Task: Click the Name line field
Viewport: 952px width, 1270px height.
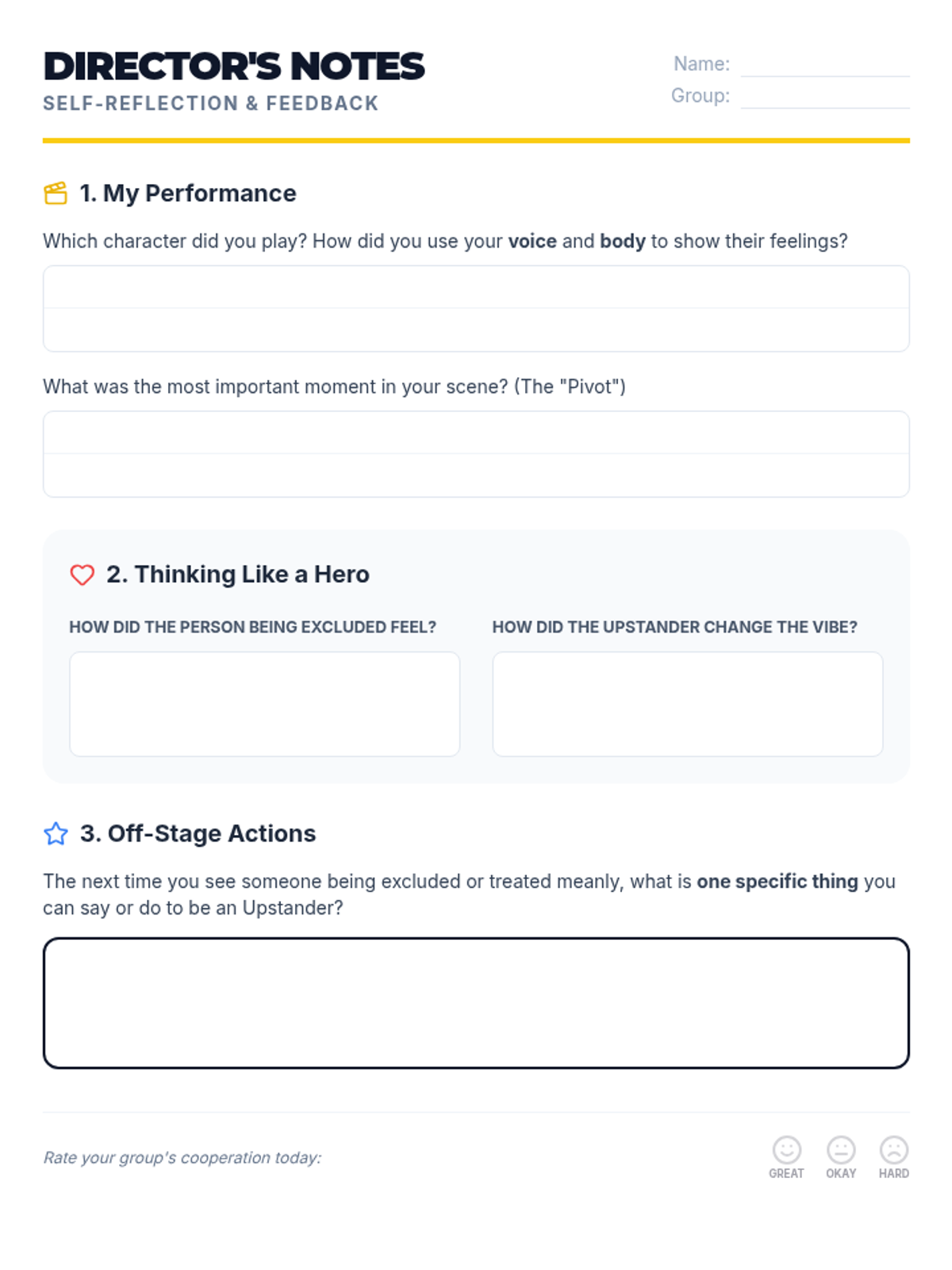Action: point(825,65)
